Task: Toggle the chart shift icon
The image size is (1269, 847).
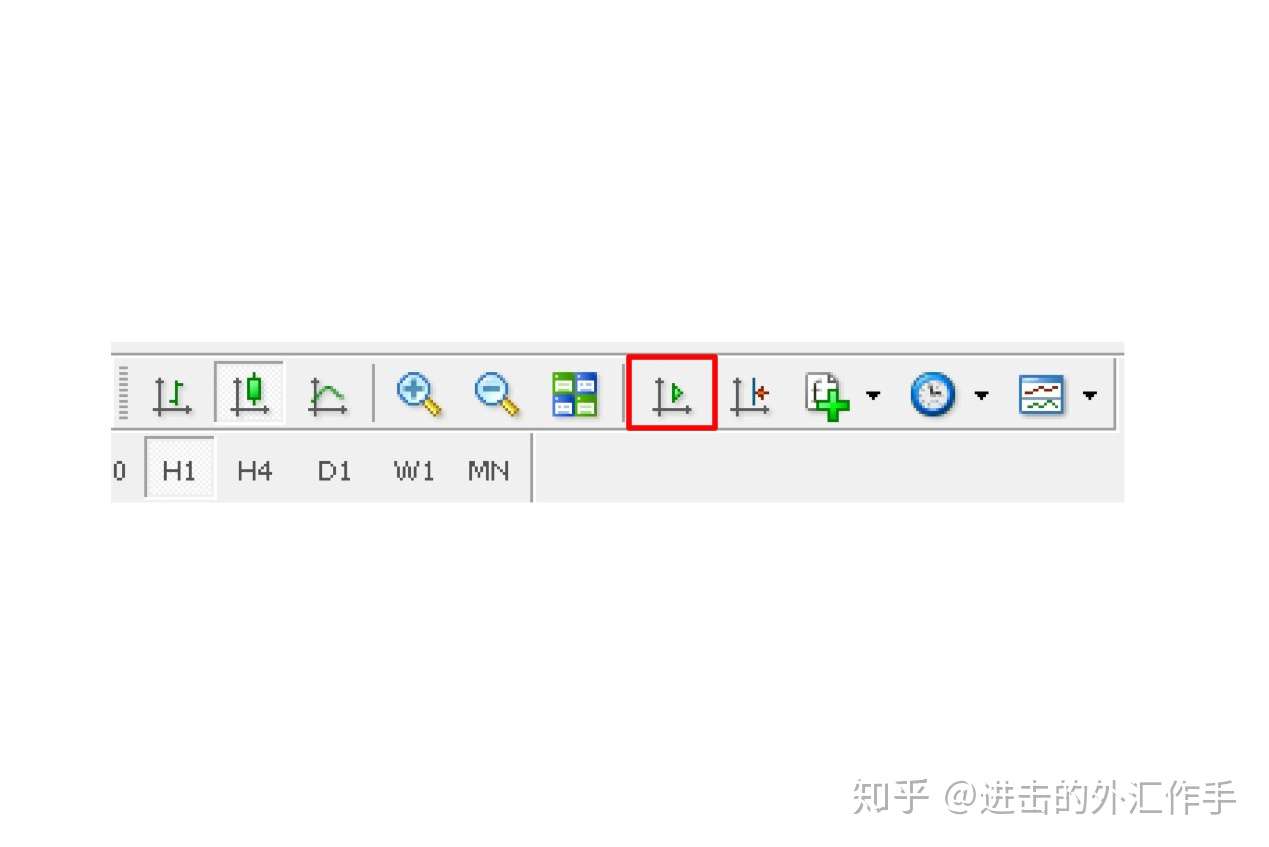Action: click(749, 395)
